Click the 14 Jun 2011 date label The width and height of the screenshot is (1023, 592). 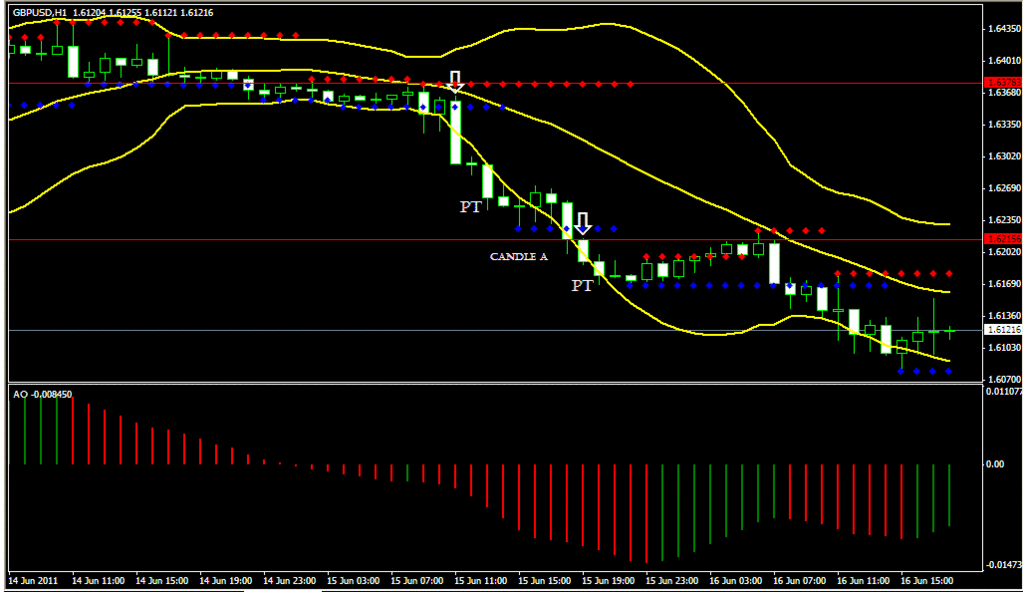click(x=33, y=580)
